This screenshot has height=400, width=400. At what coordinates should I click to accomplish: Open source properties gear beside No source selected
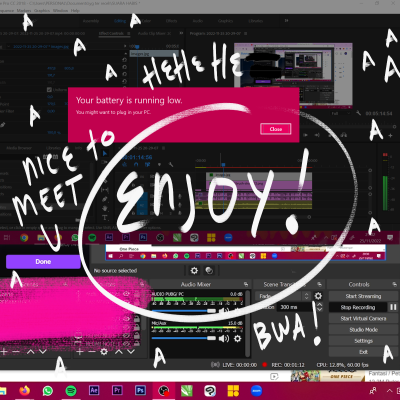point(194,270)
